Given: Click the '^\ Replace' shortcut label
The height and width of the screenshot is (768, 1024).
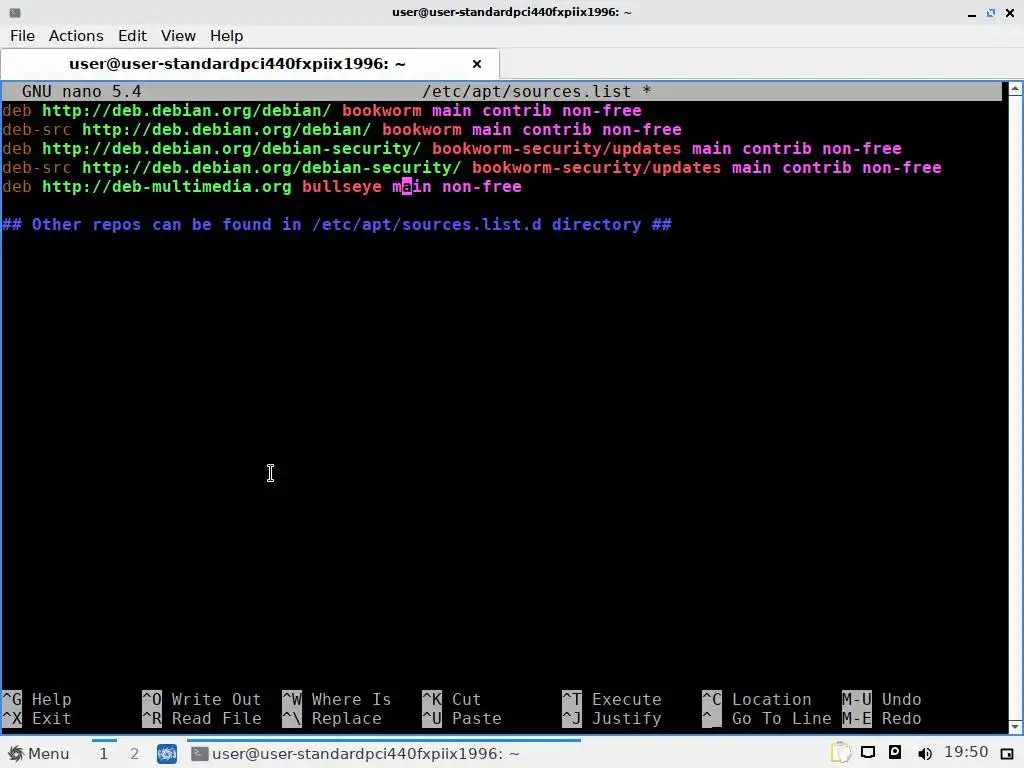Looking at the screenshot, I should point(332,718).
